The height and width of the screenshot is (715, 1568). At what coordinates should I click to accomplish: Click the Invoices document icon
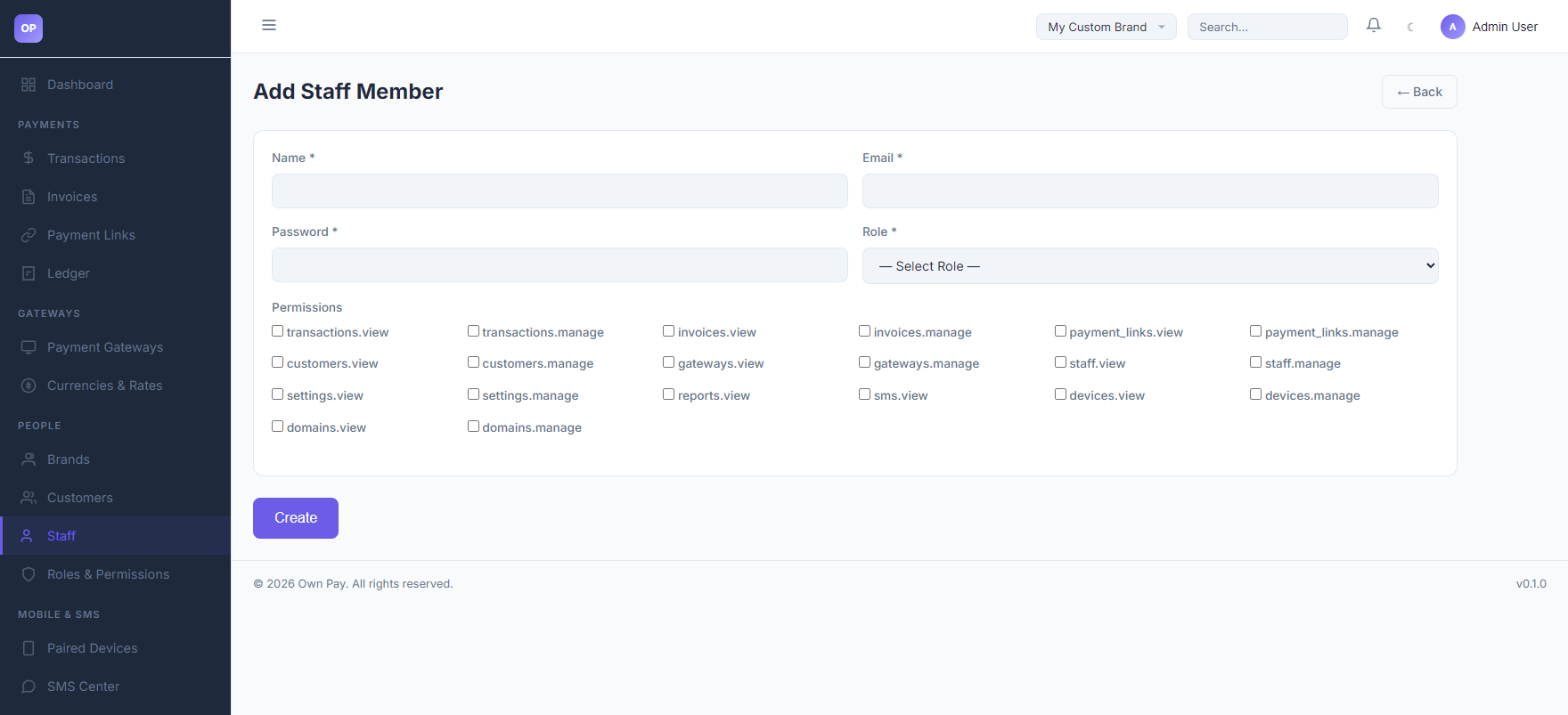29,197
